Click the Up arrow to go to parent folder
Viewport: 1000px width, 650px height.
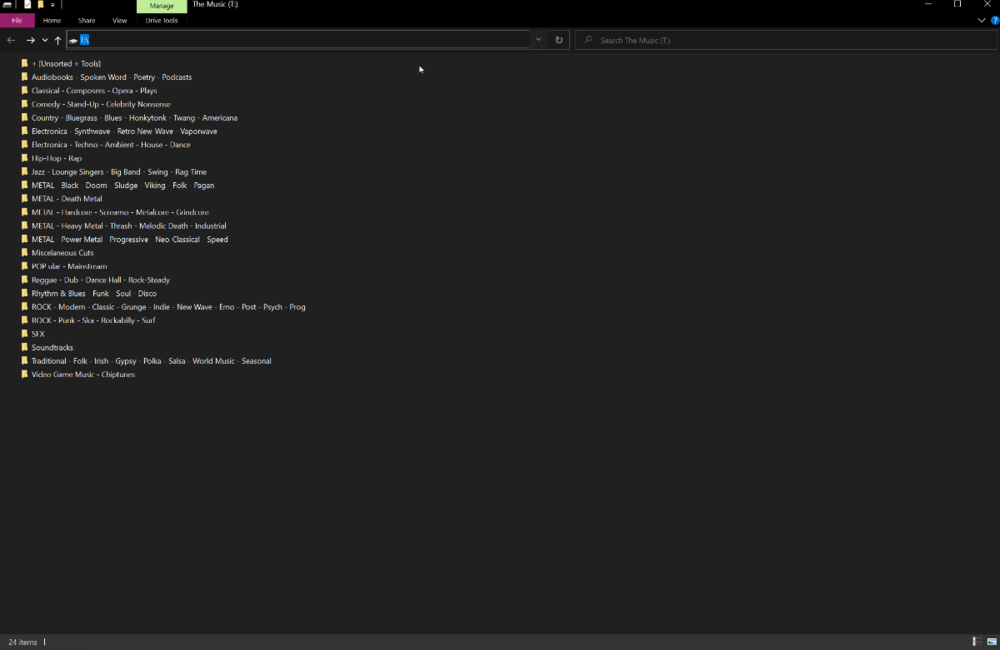point(57,40)
